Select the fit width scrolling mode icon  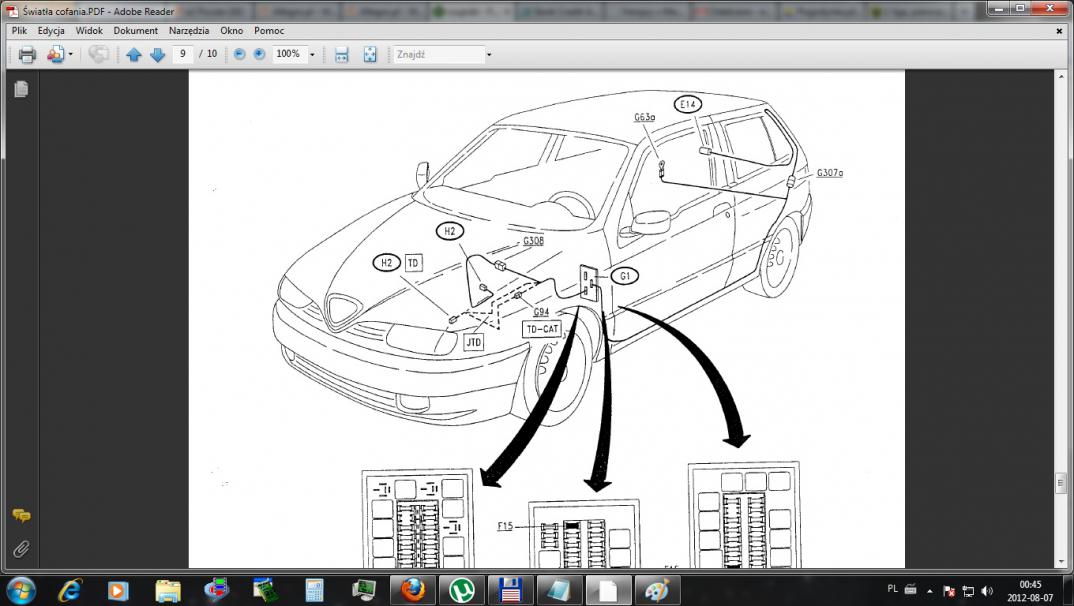point(342,54)
